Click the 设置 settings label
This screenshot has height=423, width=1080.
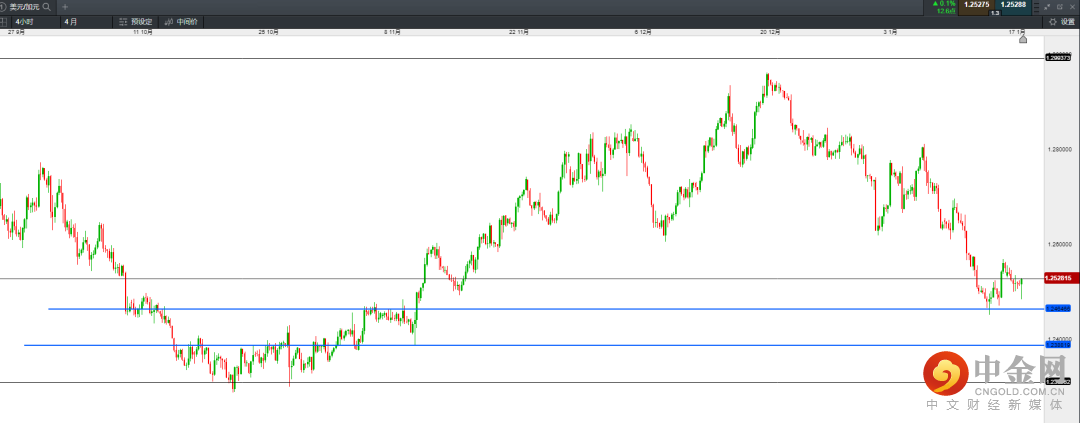click(1067, 21)
